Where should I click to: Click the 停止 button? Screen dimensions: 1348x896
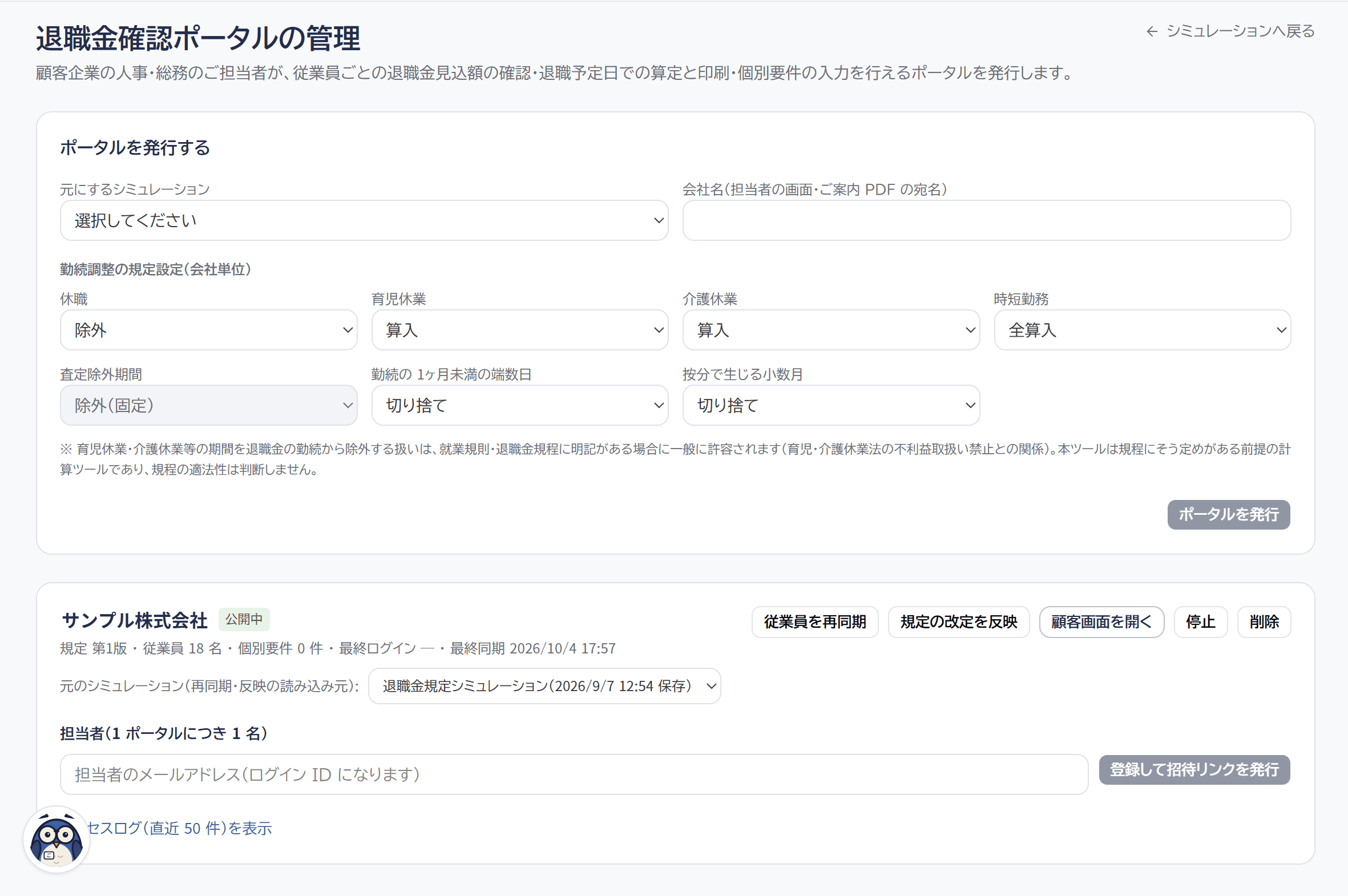tap(1201, 621)
